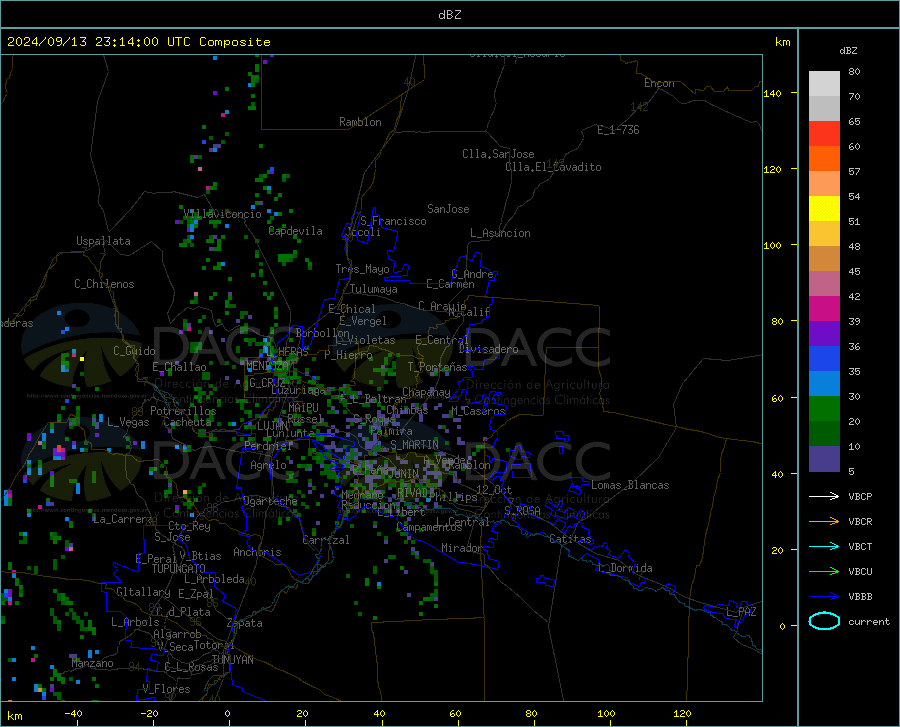Click the 'E_1-736' map label

[x=618, y=130]
